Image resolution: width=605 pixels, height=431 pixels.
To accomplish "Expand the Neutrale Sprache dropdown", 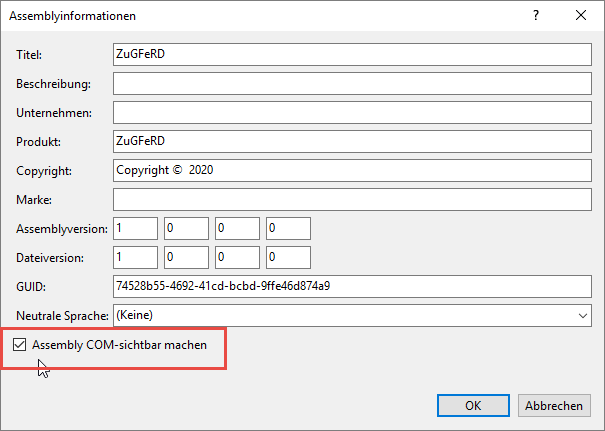I will (582, 315).
